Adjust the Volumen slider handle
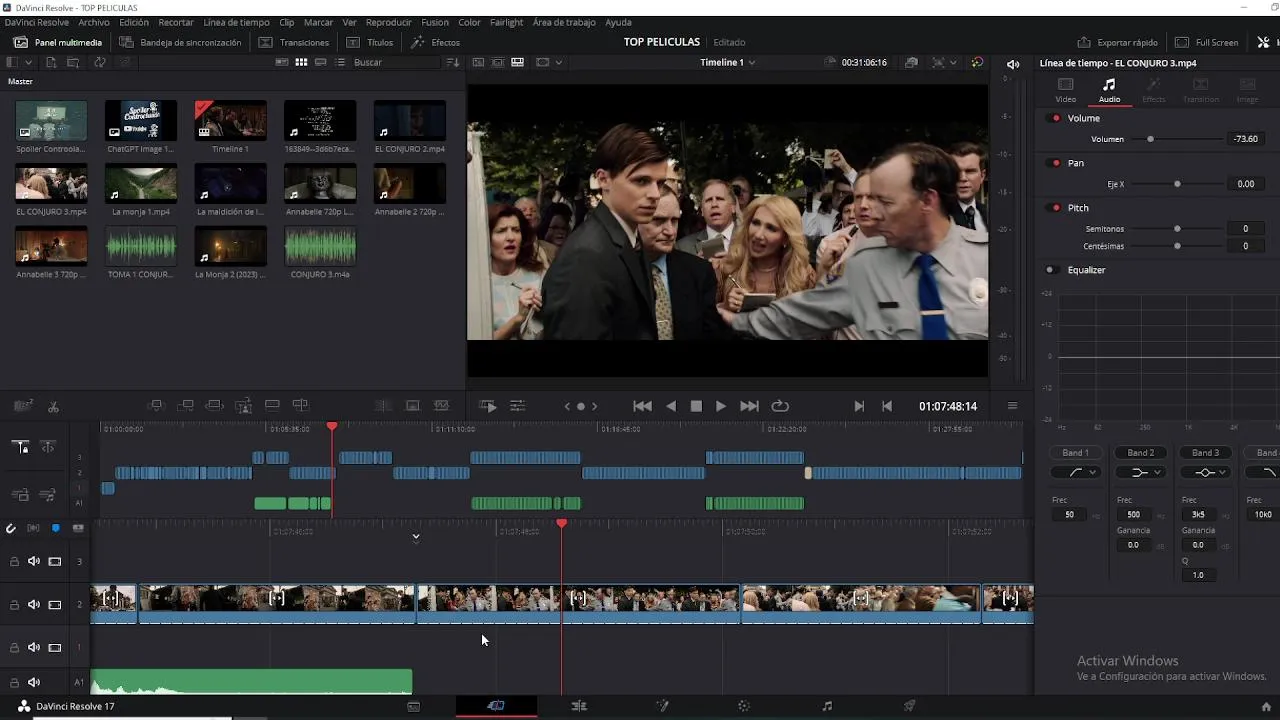The width and height of the screenshot is (1280, 720). 1150,139
